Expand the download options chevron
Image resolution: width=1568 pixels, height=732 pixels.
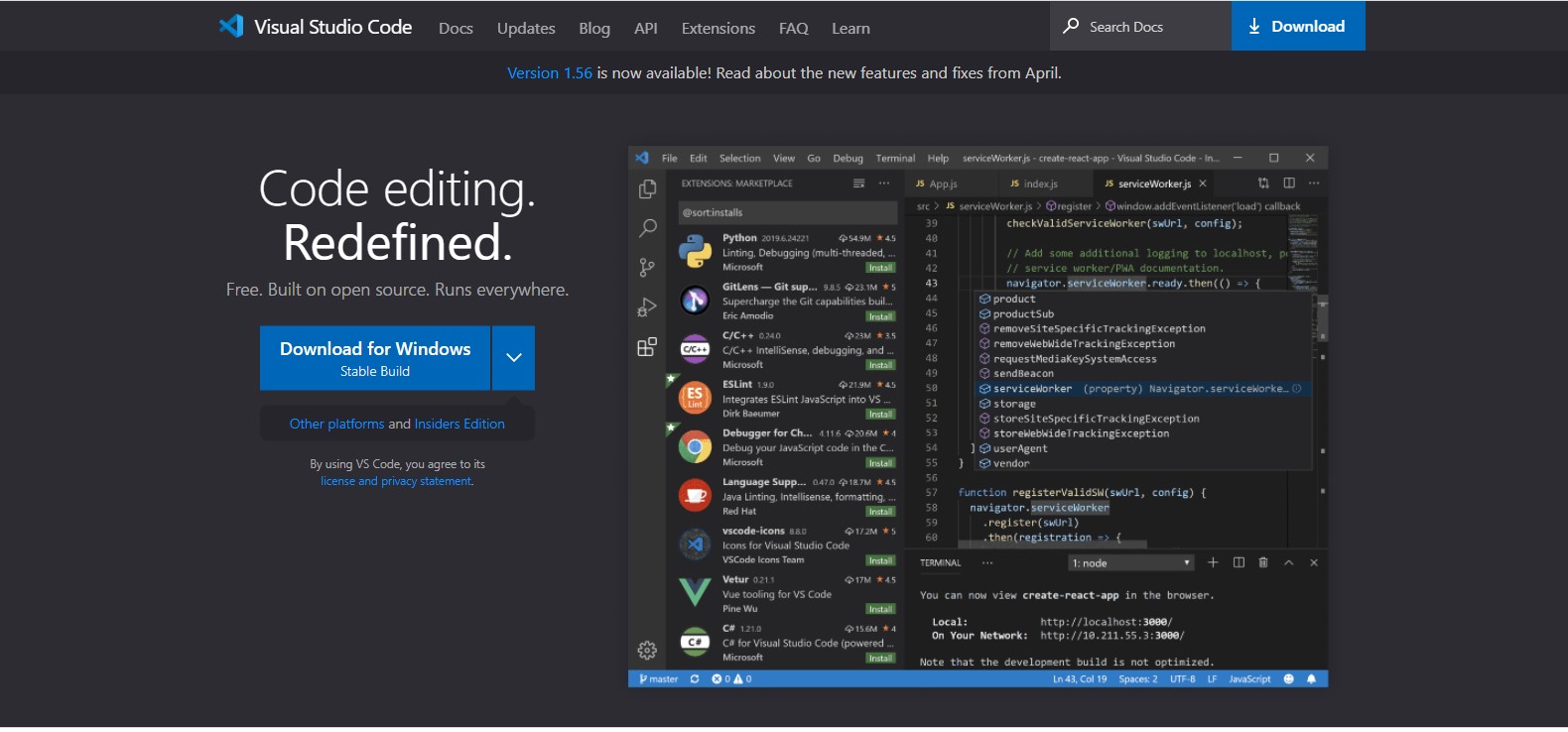[x=513, y=358]
